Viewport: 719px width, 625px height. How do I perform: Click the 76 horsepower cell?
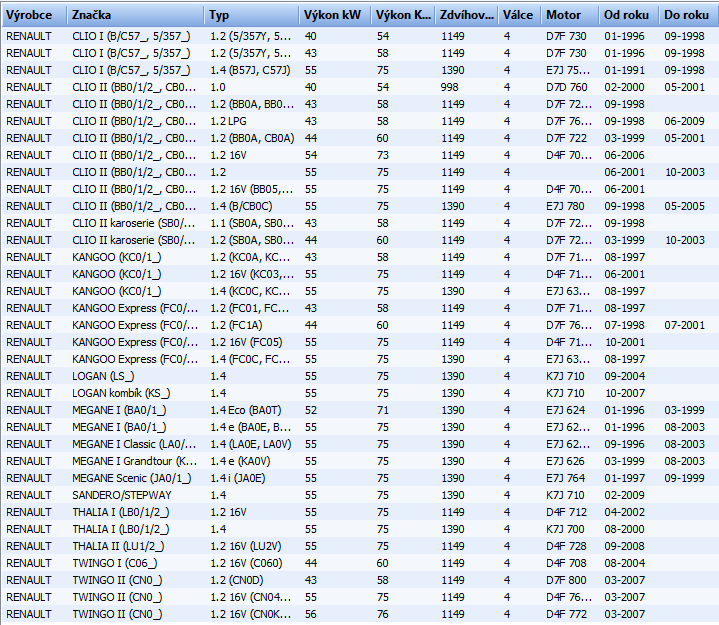pos(383,613)
